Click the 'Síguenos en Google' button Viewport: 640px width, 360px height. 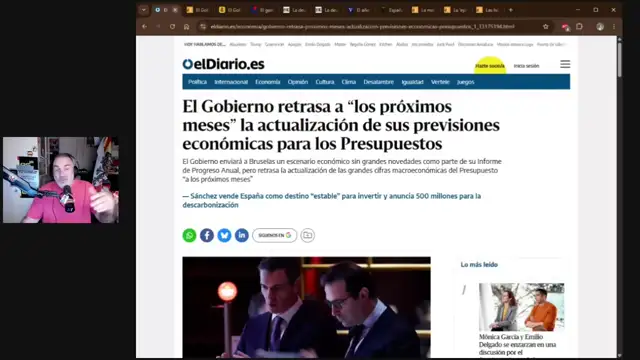pos(275,236)
